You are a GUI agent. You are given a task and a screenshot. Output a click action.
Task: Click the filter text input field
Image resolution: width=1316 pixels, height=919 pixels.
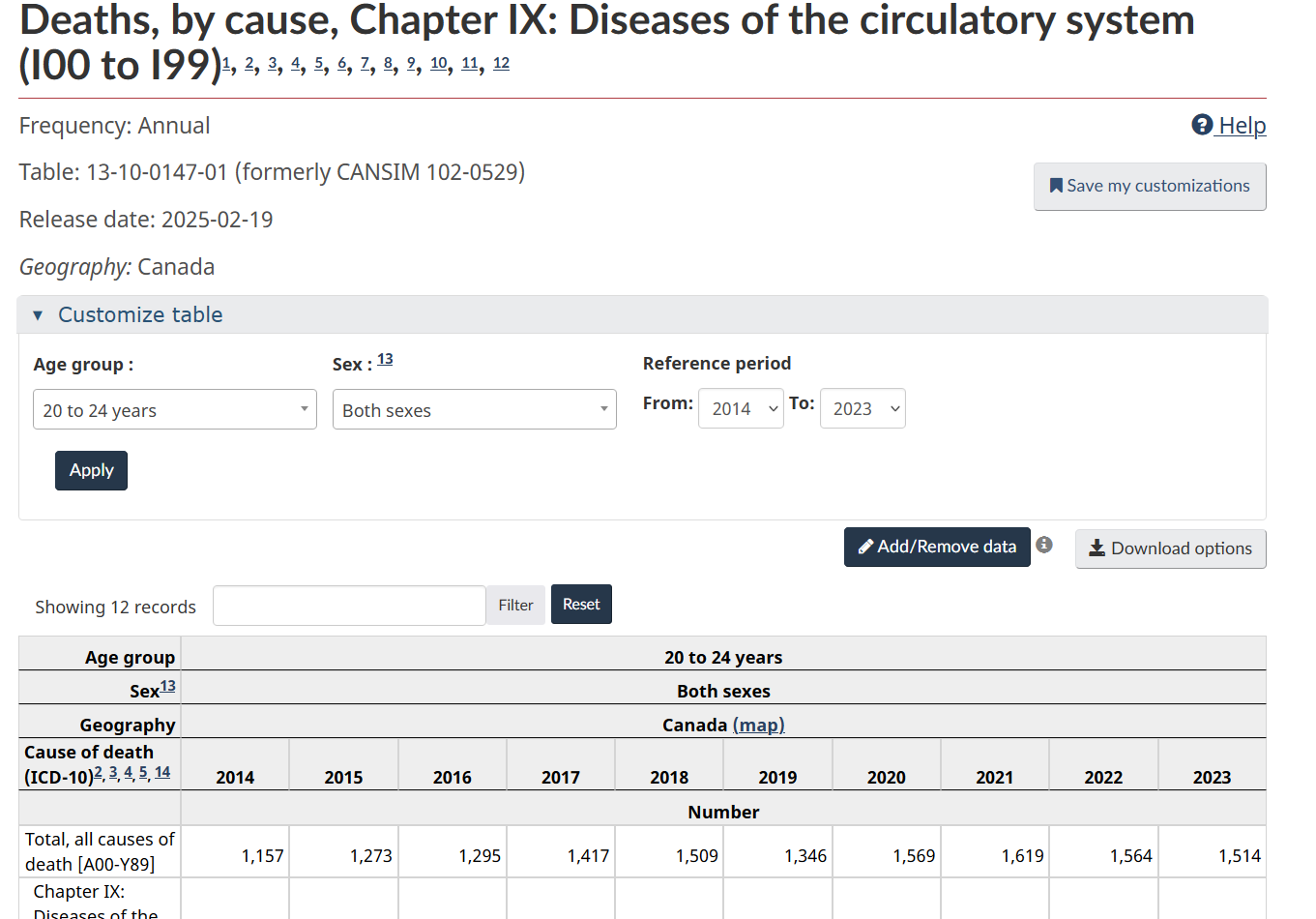(x=349, y=606)
